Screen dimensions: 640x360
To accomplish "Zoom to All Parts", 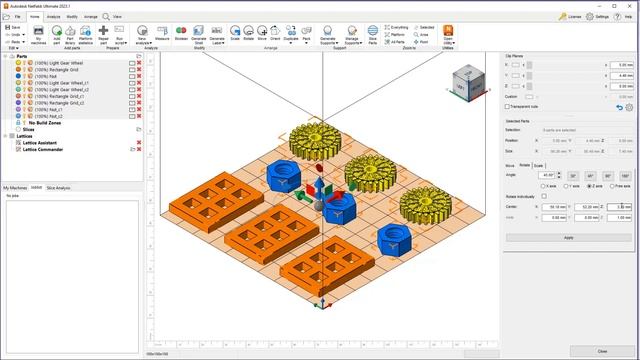I will (395, 42).
